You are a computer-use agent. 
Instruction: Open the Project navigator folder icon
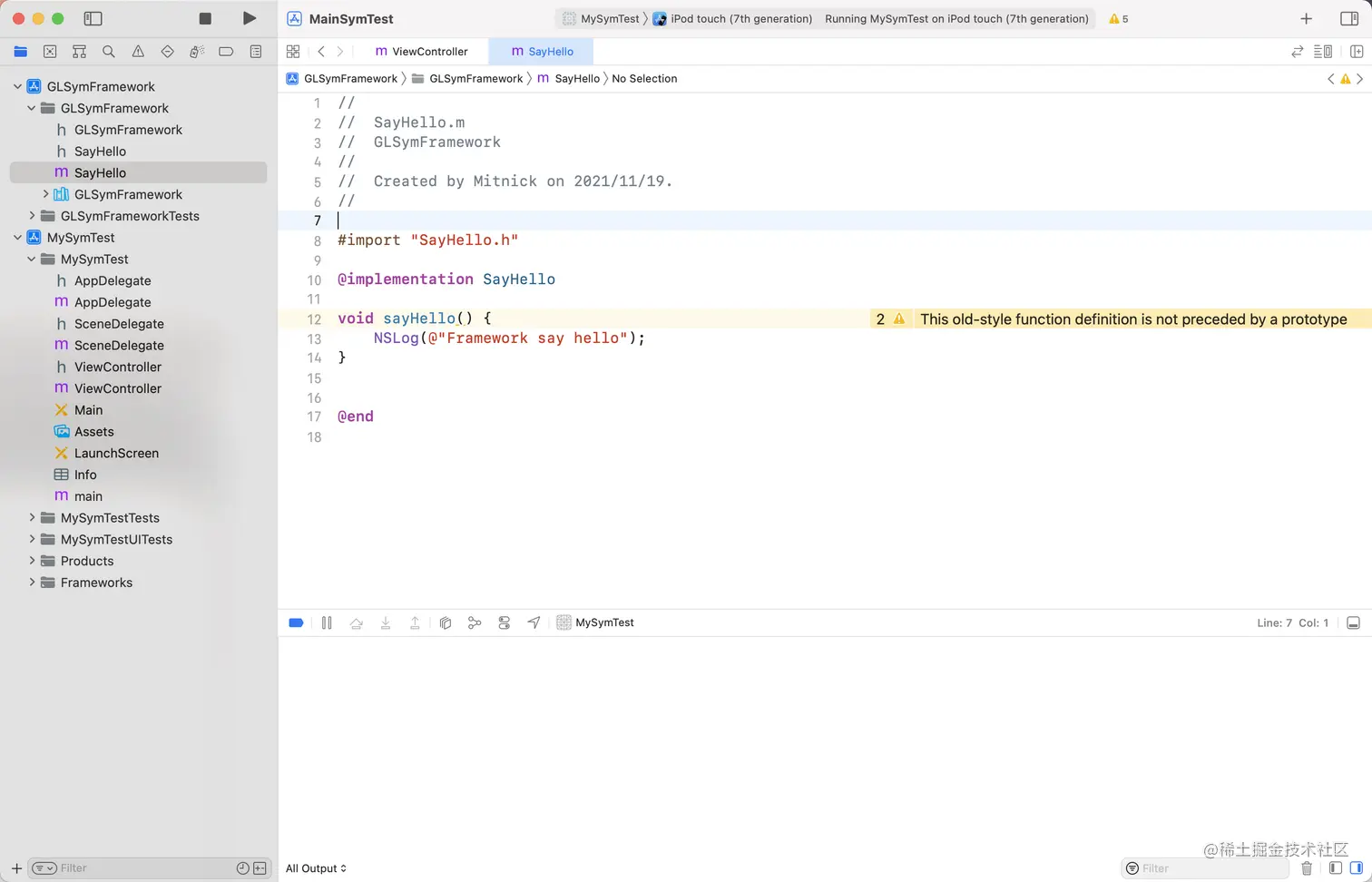click(21, 52)
